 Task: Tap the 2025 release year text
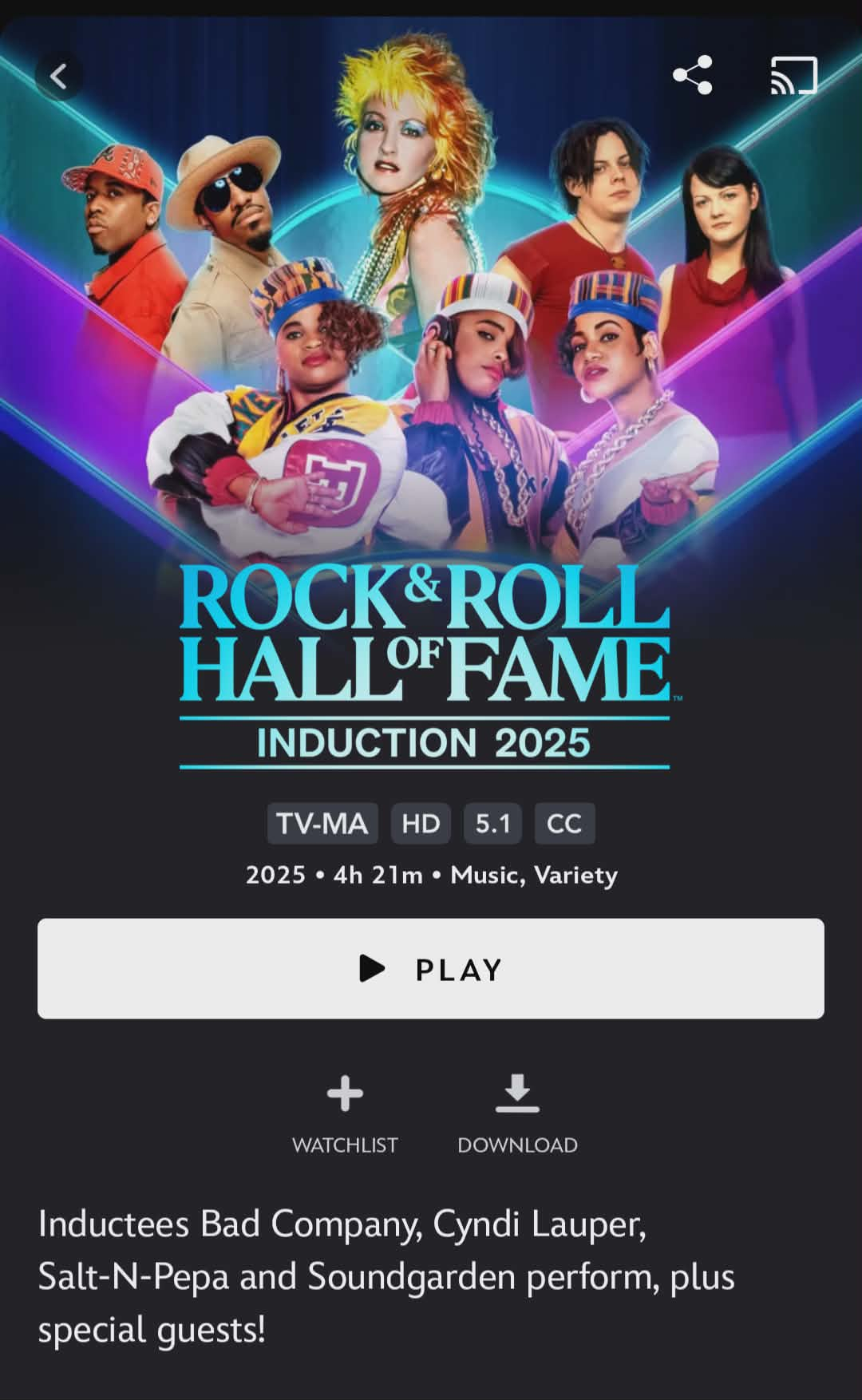[x=275, y=876]
